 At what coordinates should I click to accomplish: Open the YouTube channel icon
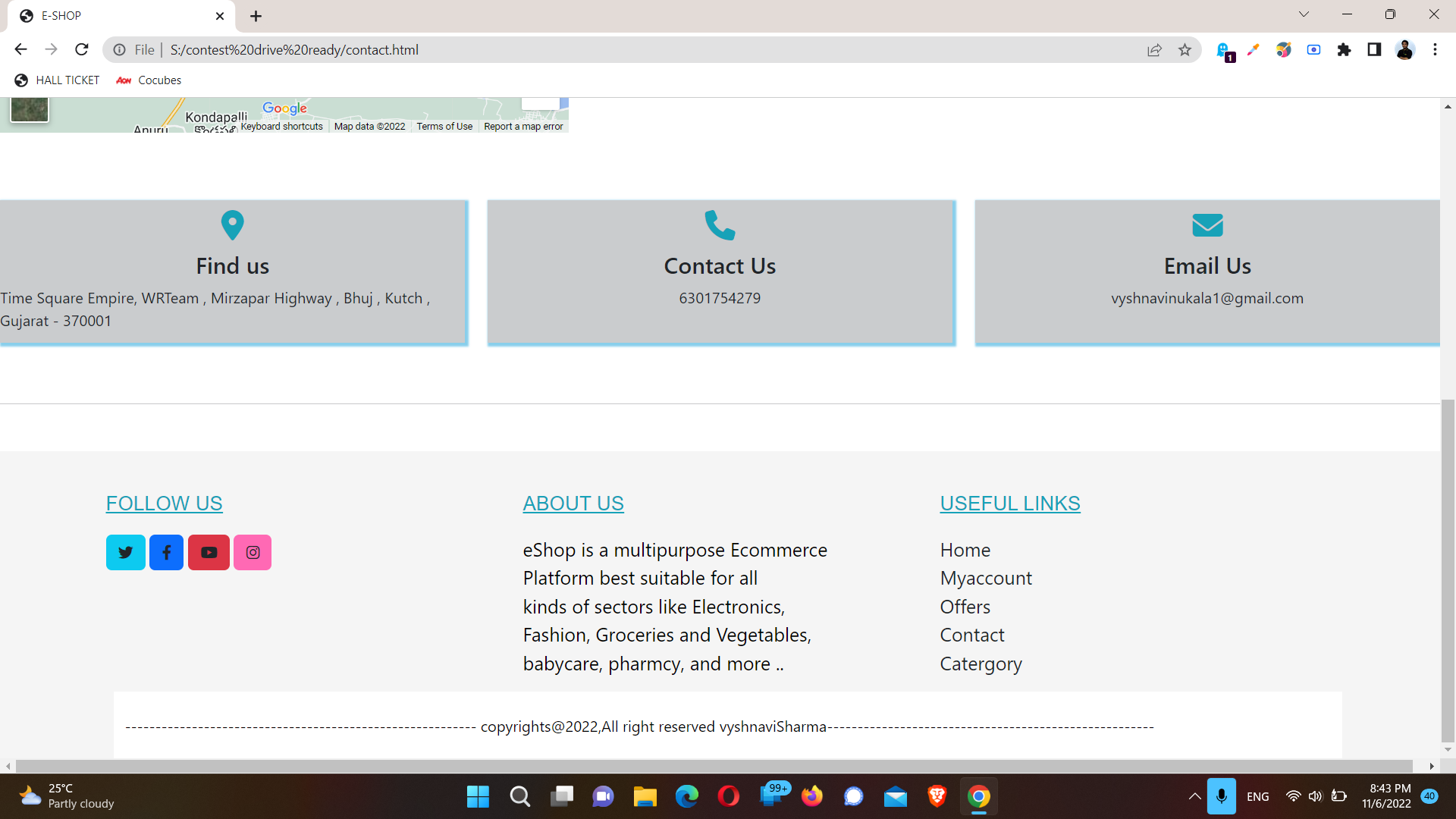(209, 552)
